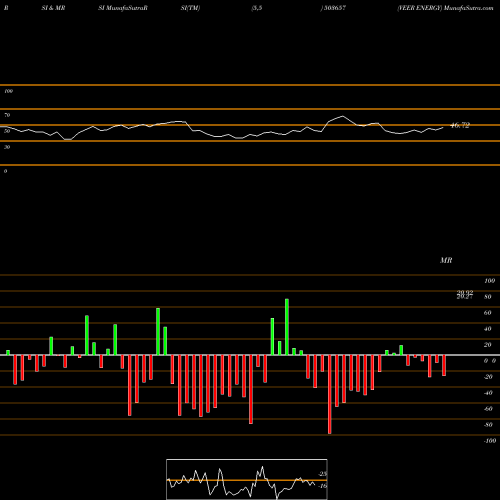Click the 100 label on MR axis
This screenshot has height=500, width=500.
pos(490,281)
